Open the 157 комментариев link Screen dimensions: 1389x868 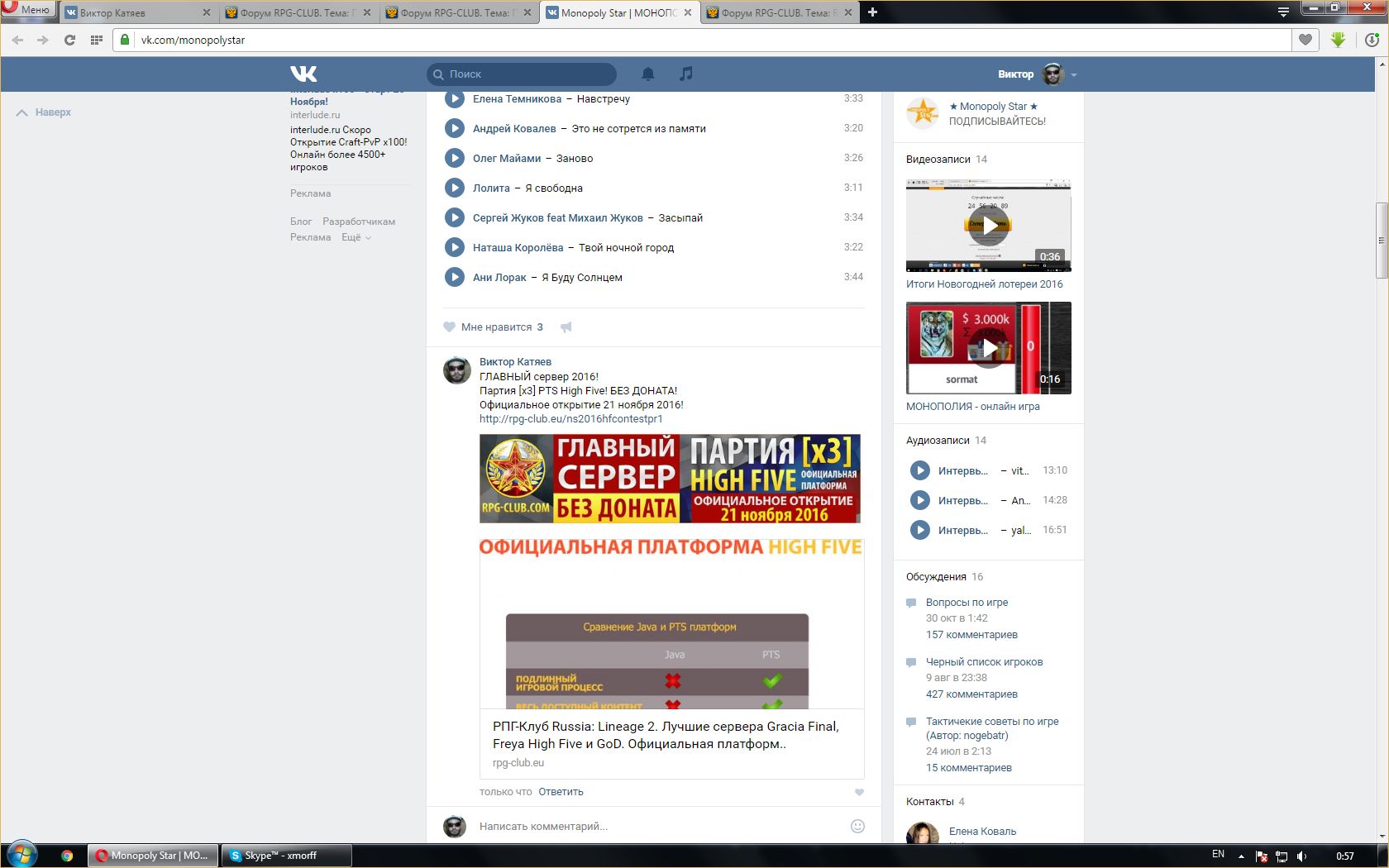(971, 635)
